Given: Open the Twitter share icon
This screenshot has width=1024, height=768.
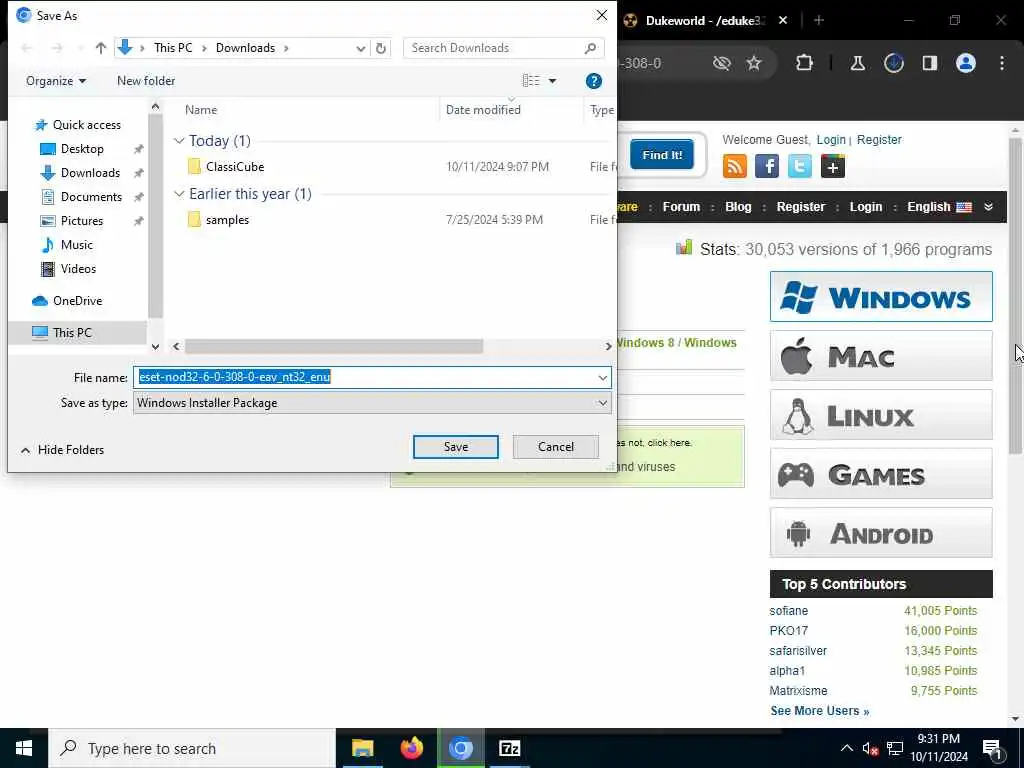Looking at the screenshot, I should pyautogui.click(x=800, y=167).
